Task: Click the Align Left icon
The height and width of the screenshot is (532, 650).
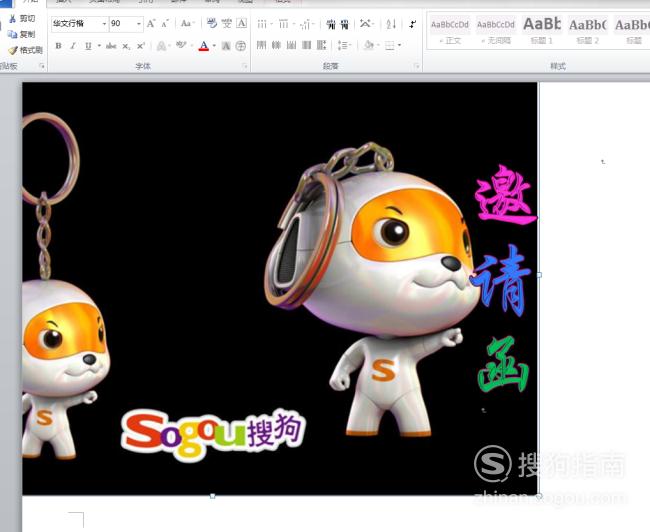Action: [261, 45]
